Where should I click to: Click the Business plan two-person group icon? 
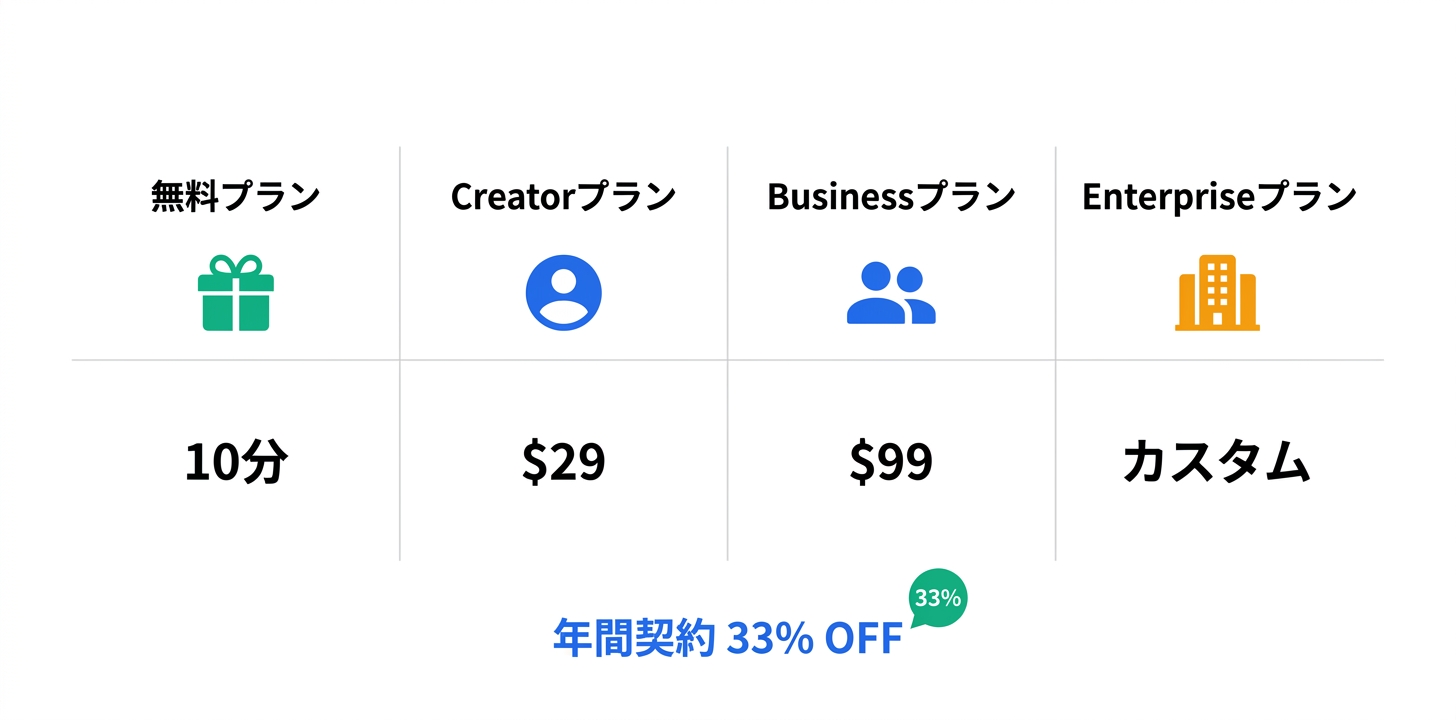(x=890, y=293)
